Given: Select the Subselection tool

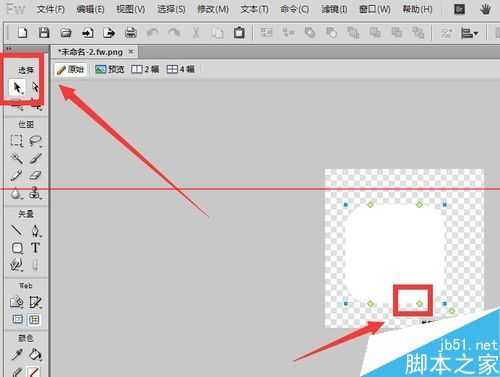Looking at the screenshot, I should [x=35, y=88].
